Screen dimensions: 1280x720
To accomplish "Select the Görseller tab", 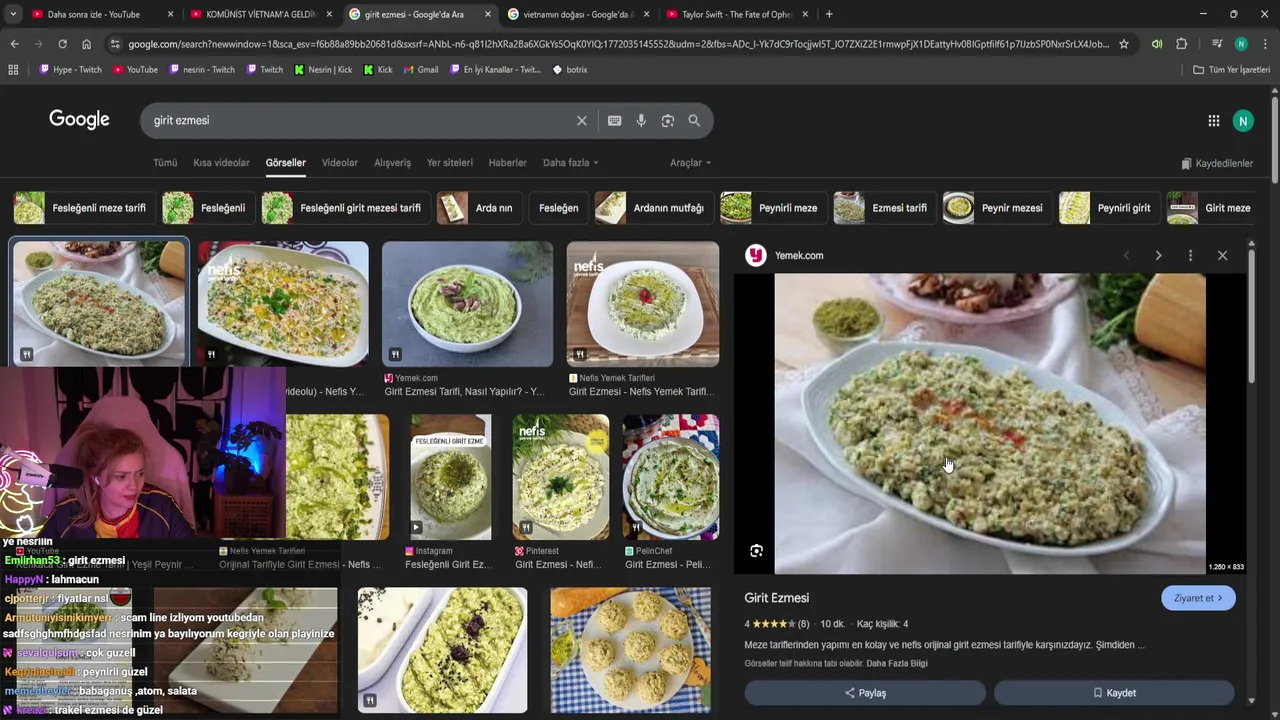I will point(285,163).
